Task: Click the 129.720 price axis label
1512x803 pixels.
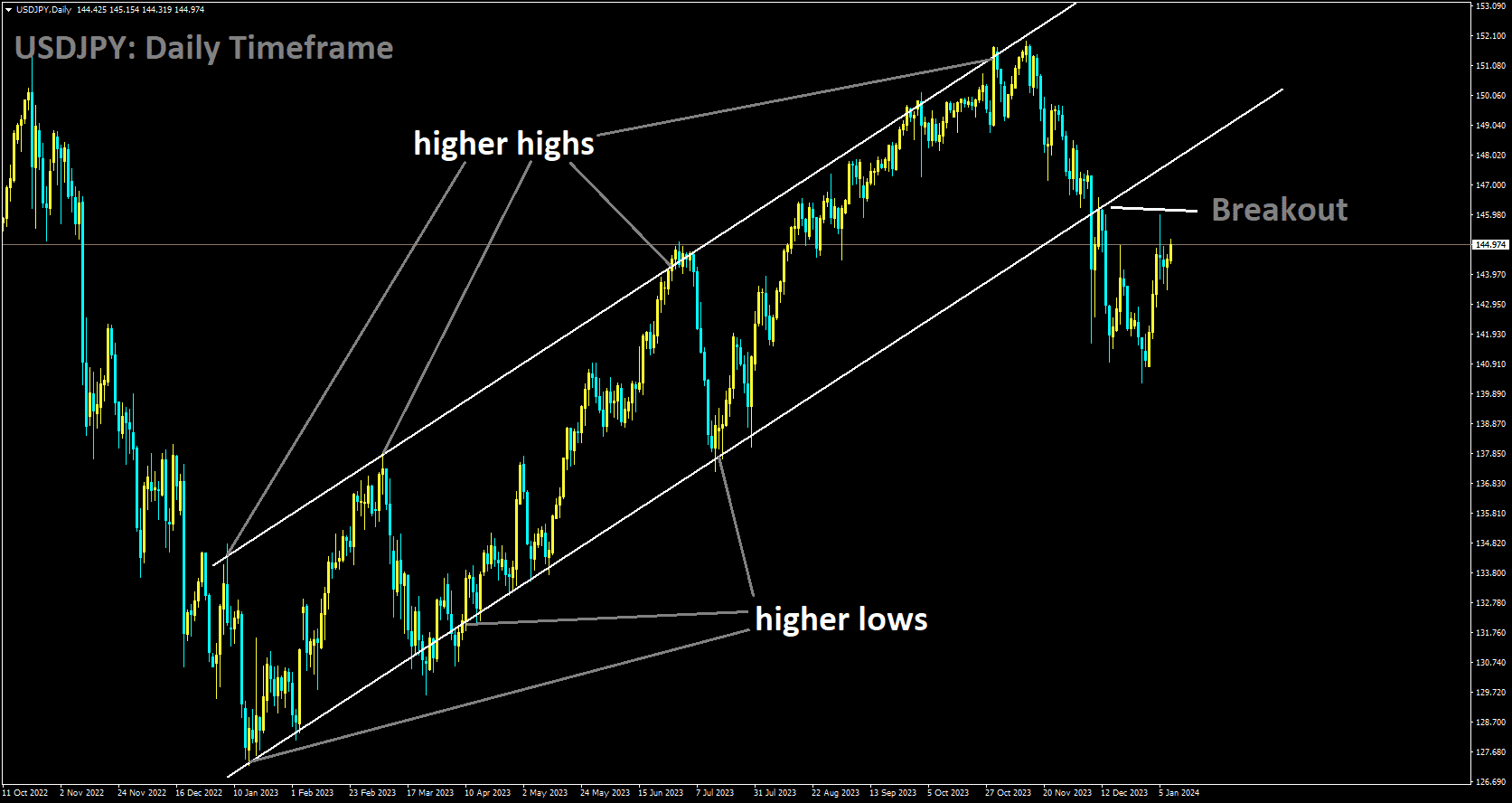Action: [1490, 693]
